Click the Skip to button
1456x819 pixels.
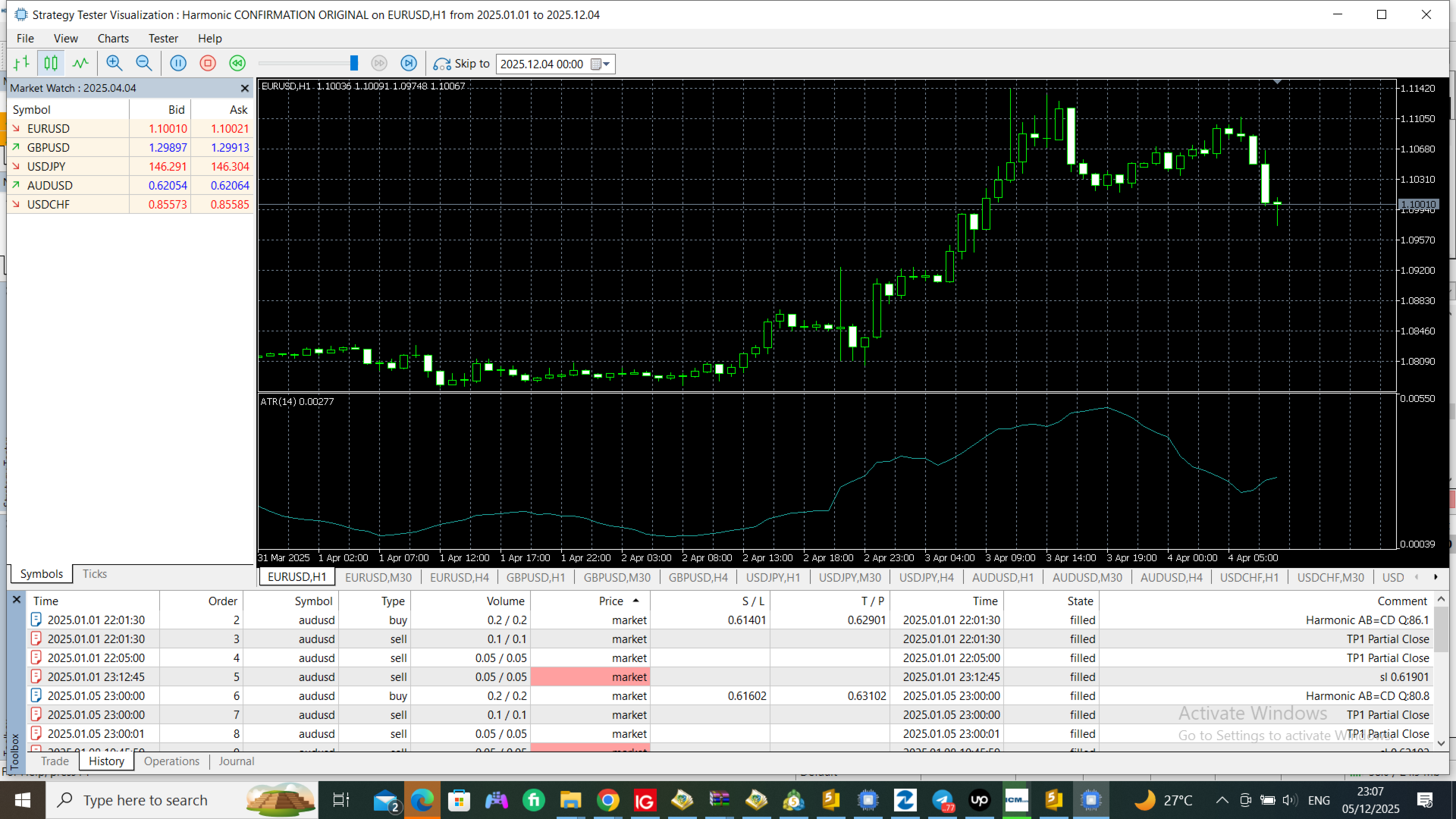pos(462,64)
